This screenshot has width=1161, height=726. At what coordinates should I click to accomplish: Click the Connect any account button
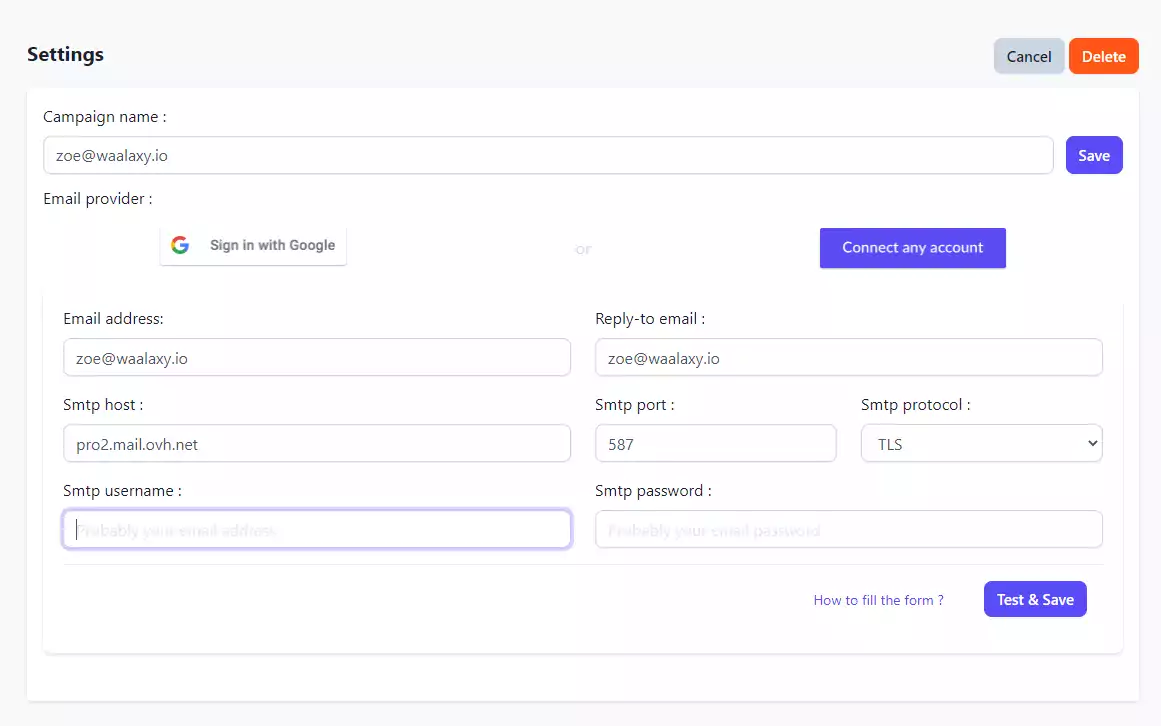pyautogui.click(x=912, y=248)
